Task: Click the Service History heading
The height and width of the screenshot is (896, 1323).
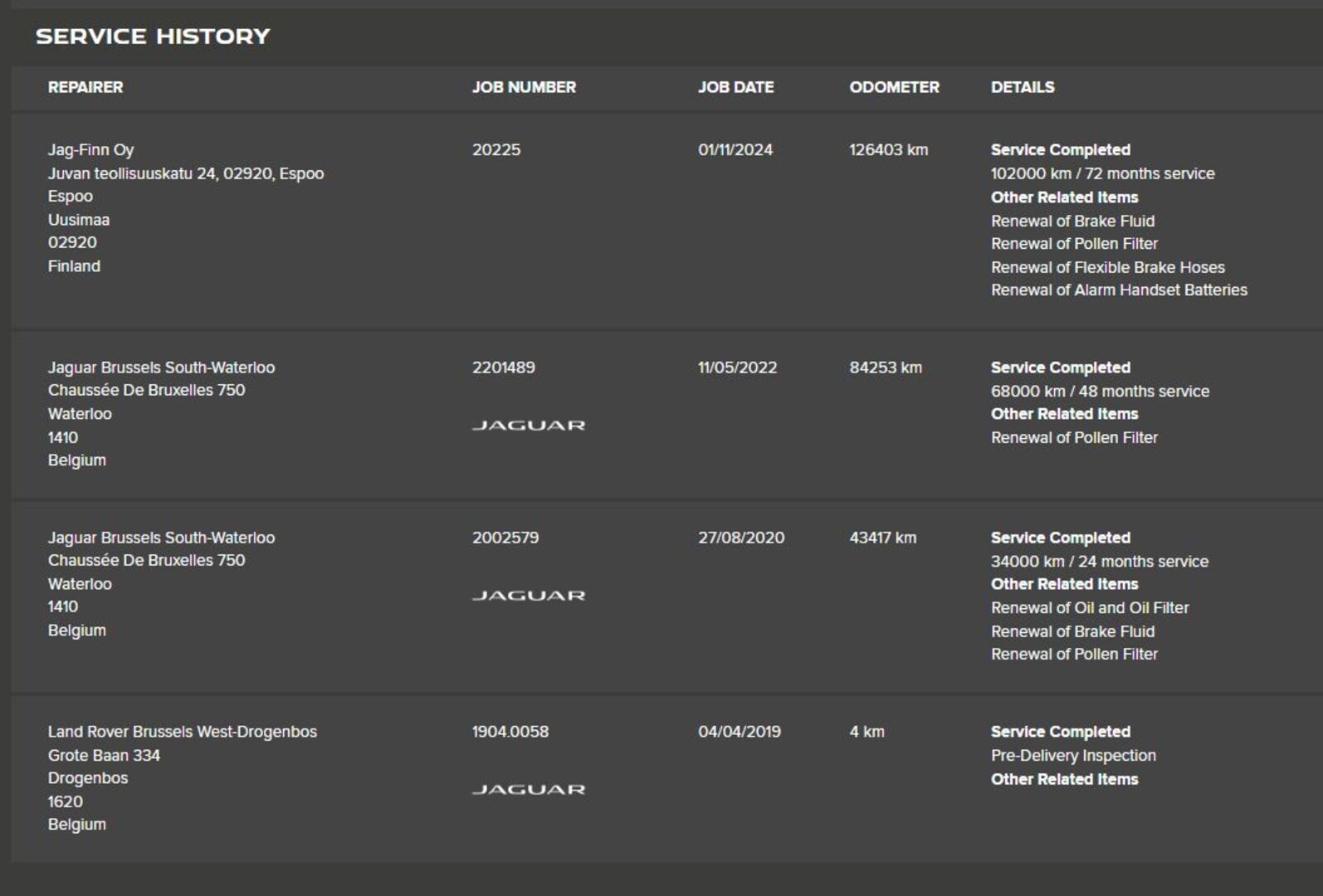Action: pyautogui.click(x=153, y=37)
